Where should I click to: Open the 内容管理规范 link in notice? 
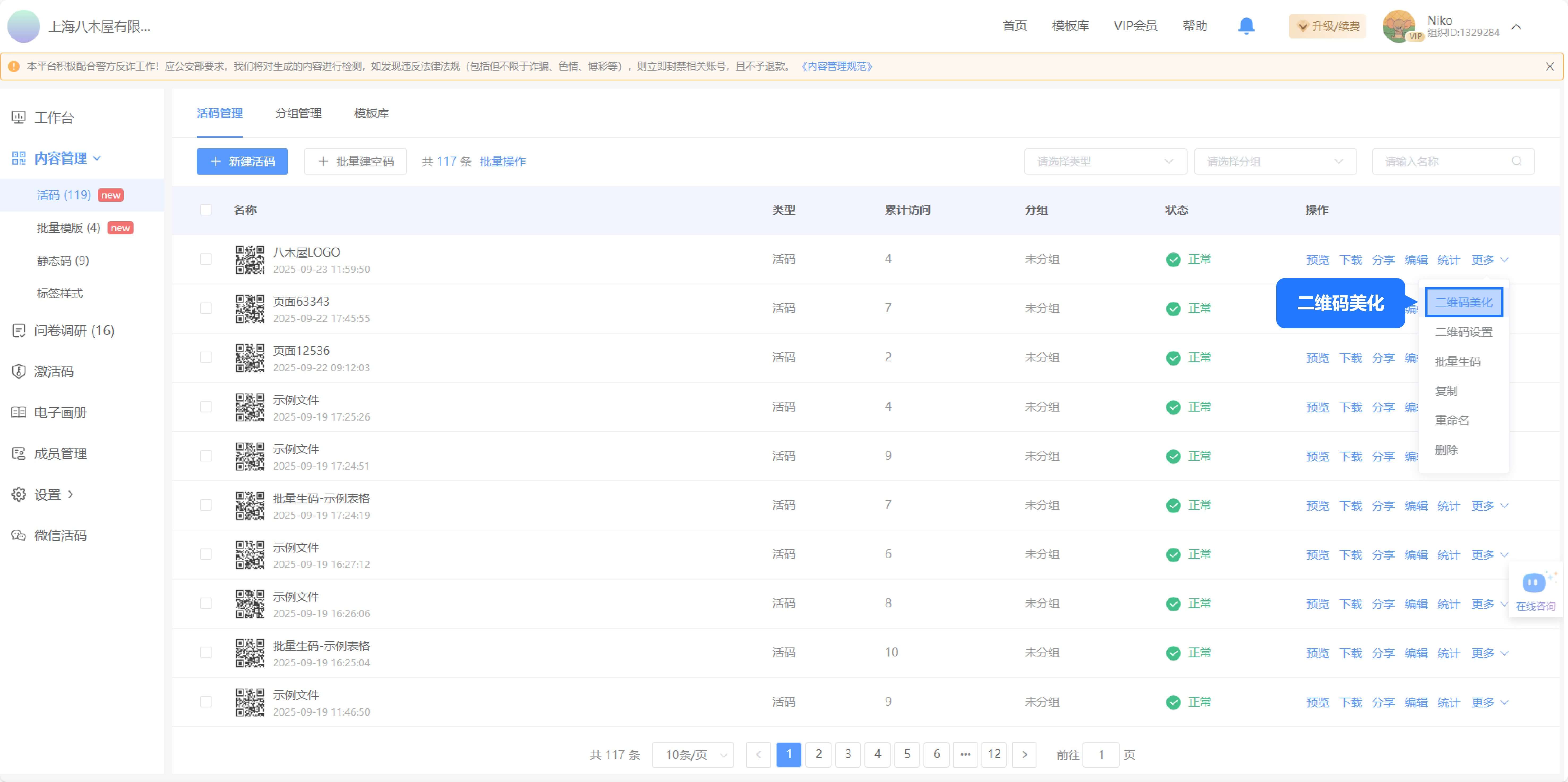point(836,66)
